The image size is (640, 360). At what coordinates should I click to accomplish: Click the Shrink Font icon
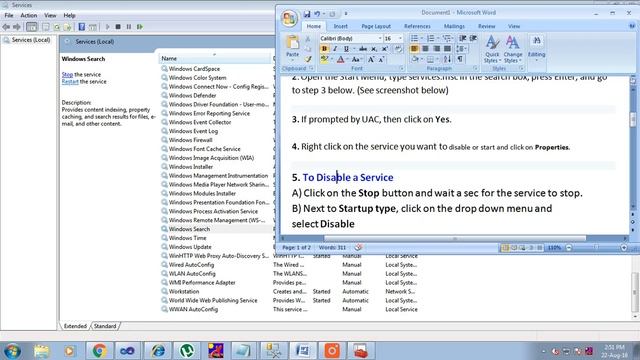(381, 60)
